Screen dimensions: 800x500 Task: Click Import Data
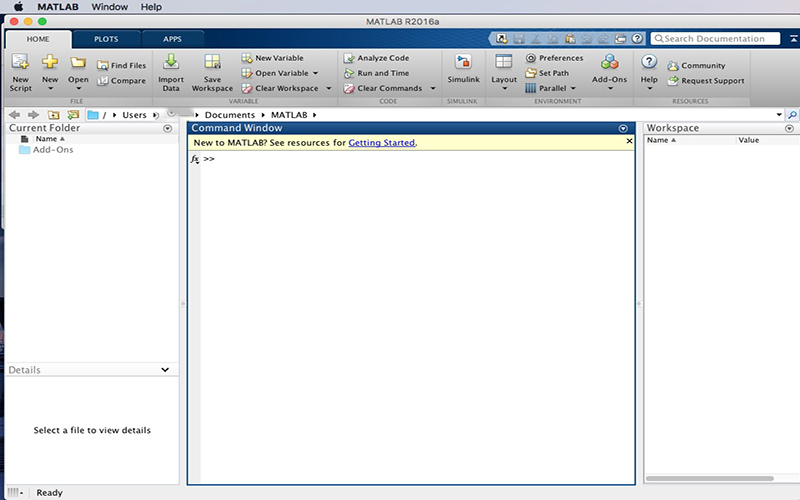[171, 72]
